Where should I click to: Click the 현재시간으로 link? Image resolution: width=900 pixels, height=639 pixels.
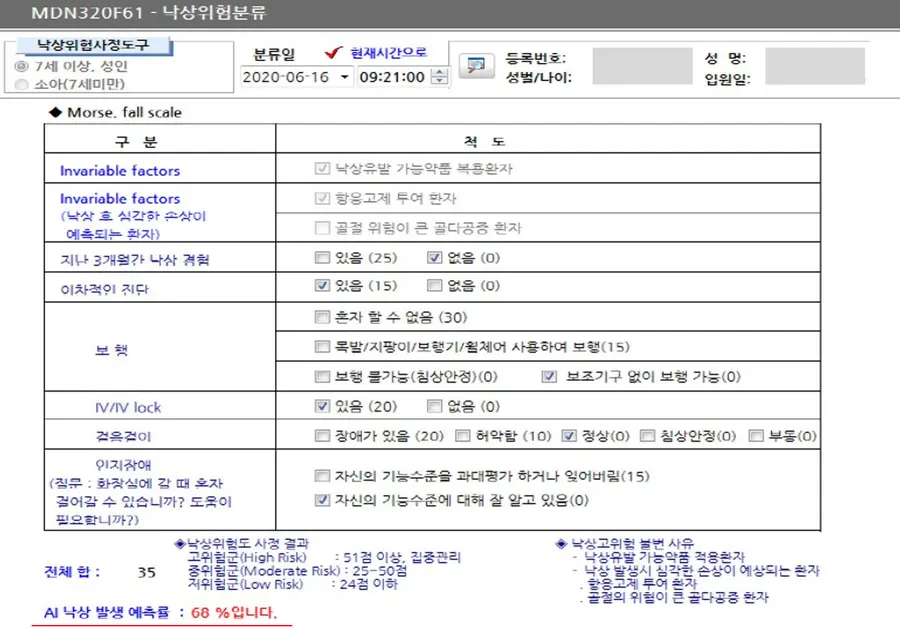(x=389, y=53)
